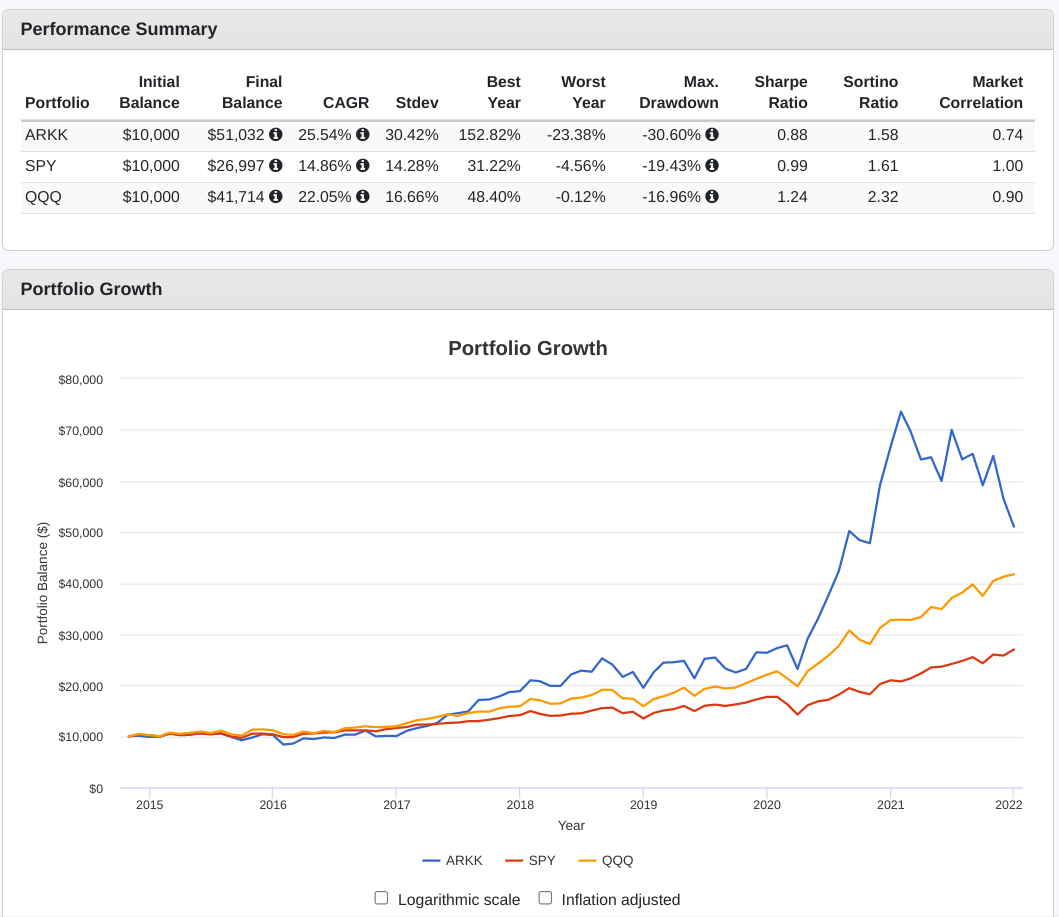This screenshot has width=1059, height=917.
Task: Click the 2018 x-axis label
Action: [x=520, y=805]
